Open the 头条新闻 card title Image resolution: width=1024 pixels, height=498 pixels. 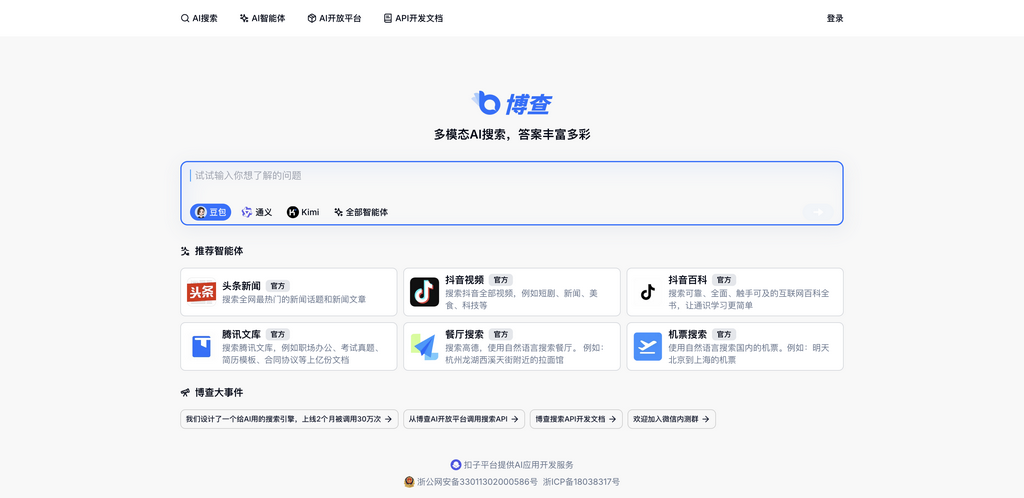(x=242, y=286)
